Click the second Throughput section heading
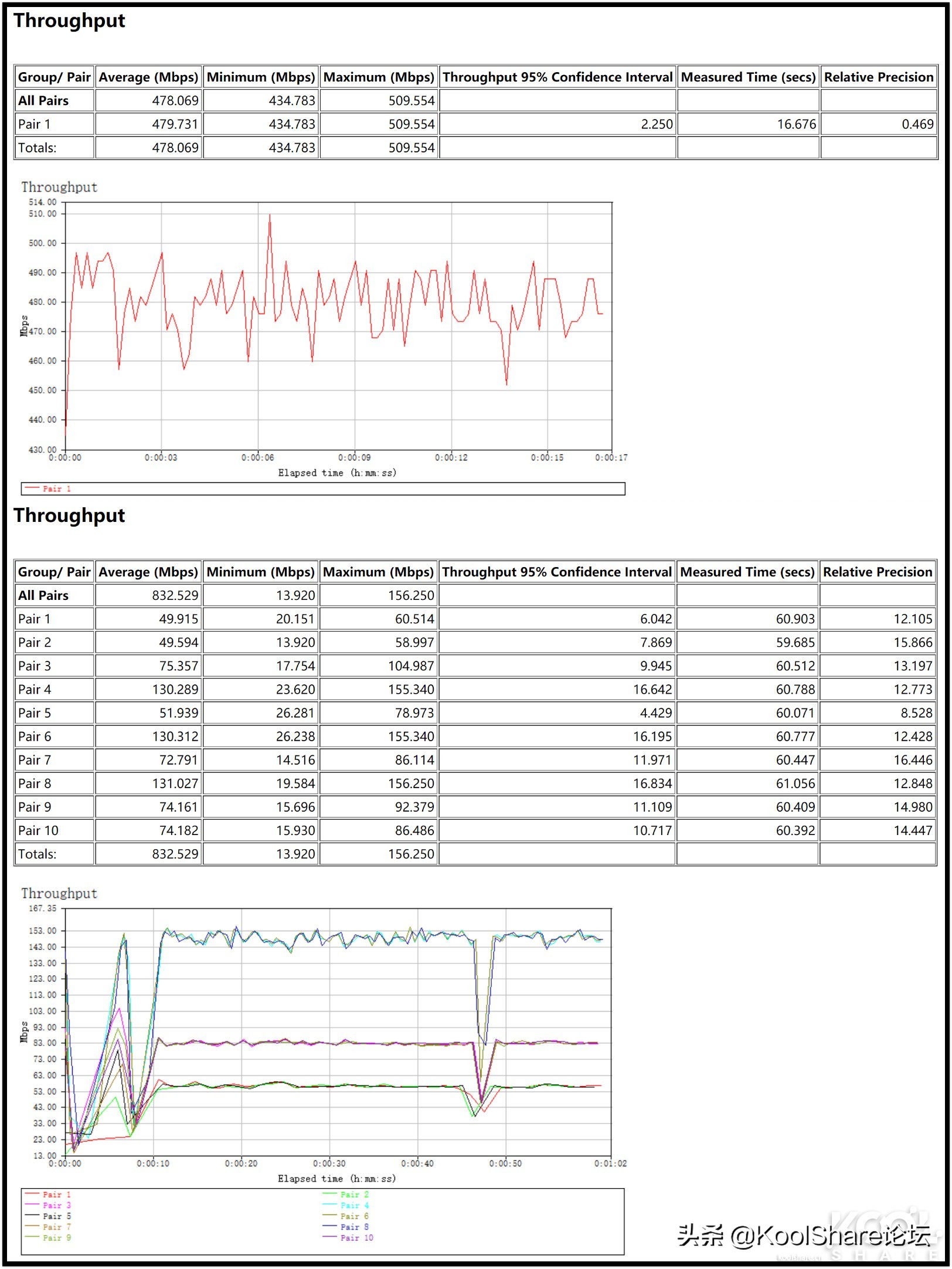 click(x=70, y=516)
